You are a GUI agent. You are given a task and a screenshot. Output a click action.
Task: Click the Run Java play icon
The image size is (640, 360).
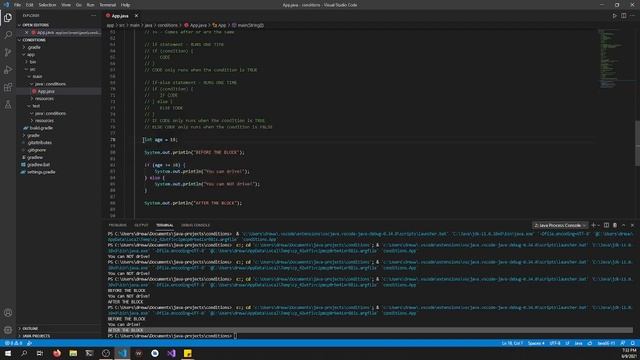[x=614, y=16]
